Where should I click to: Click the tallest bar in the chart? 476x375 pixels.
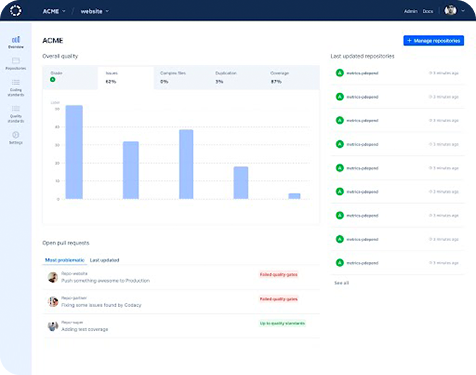coord(74,152)
